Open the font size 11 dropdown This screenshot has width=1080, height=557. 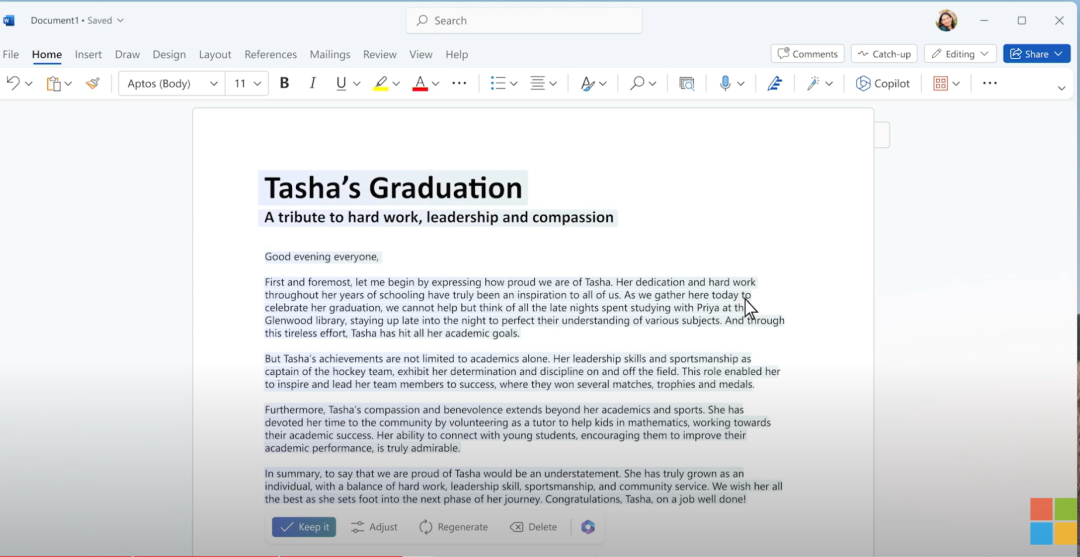[257, 84]
